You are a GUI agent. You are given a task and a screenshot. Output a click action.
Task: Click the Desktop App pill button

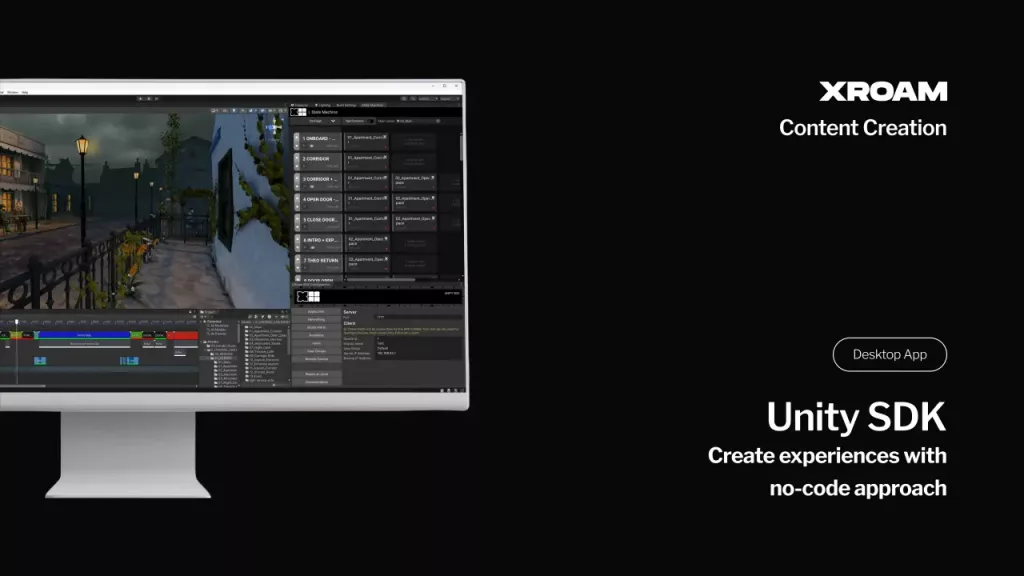point(889,355)
